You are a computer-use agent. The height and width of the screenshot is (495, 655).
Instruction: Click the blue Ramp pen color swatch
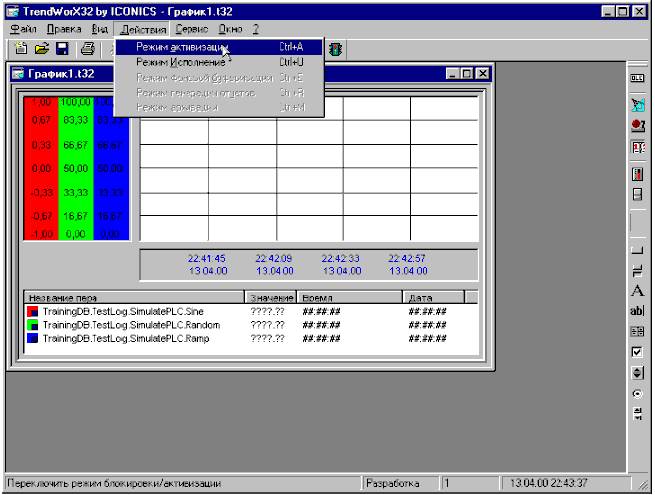pyautogui.click(x=32, y=338)
